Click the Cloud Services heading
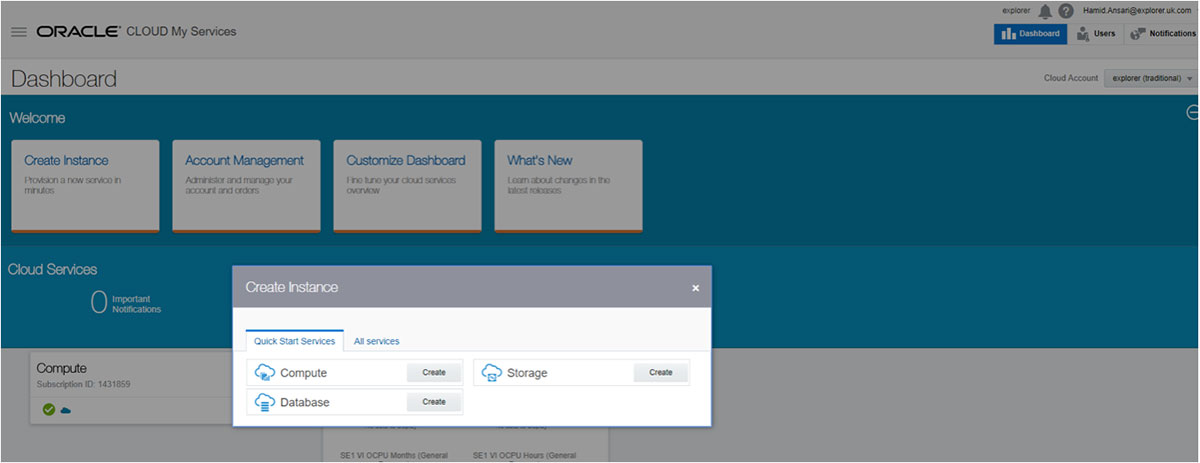Image resolution: width=1200 pixels, height=463 pixels. pos(52,269)
